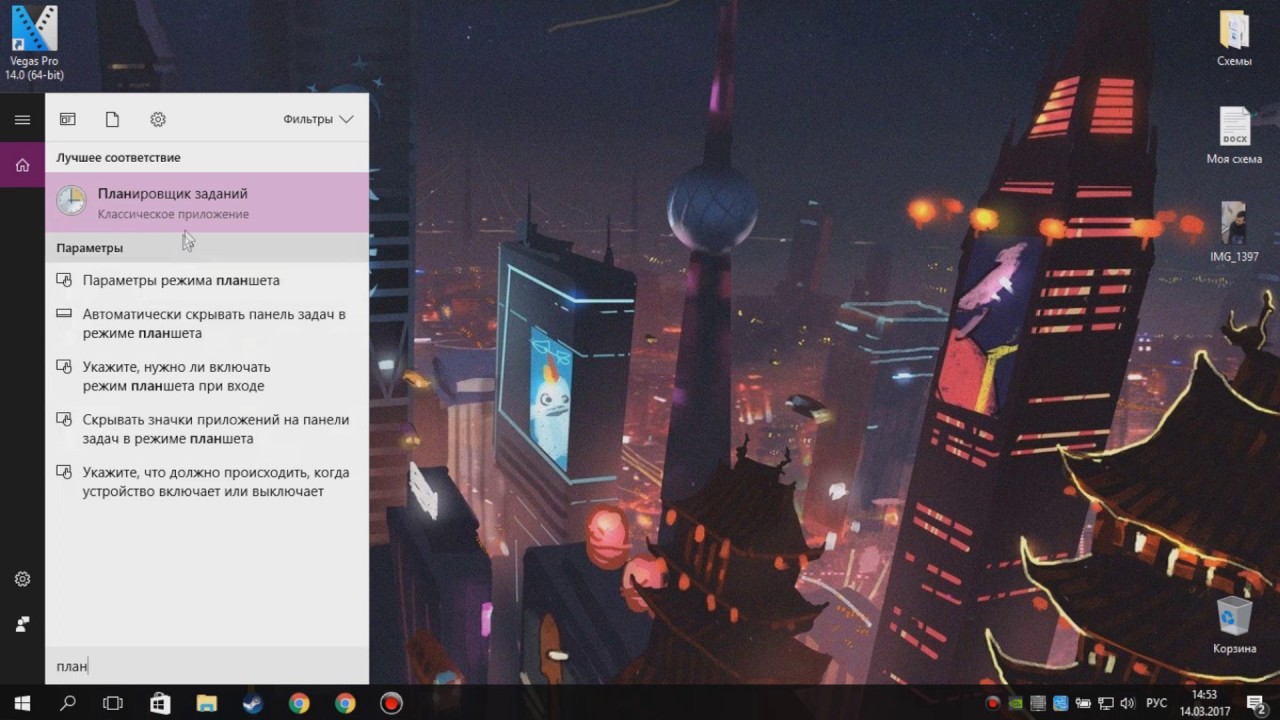Click the battery power tray icon
Screen dimensions: 1280x720
point(1083,703)
